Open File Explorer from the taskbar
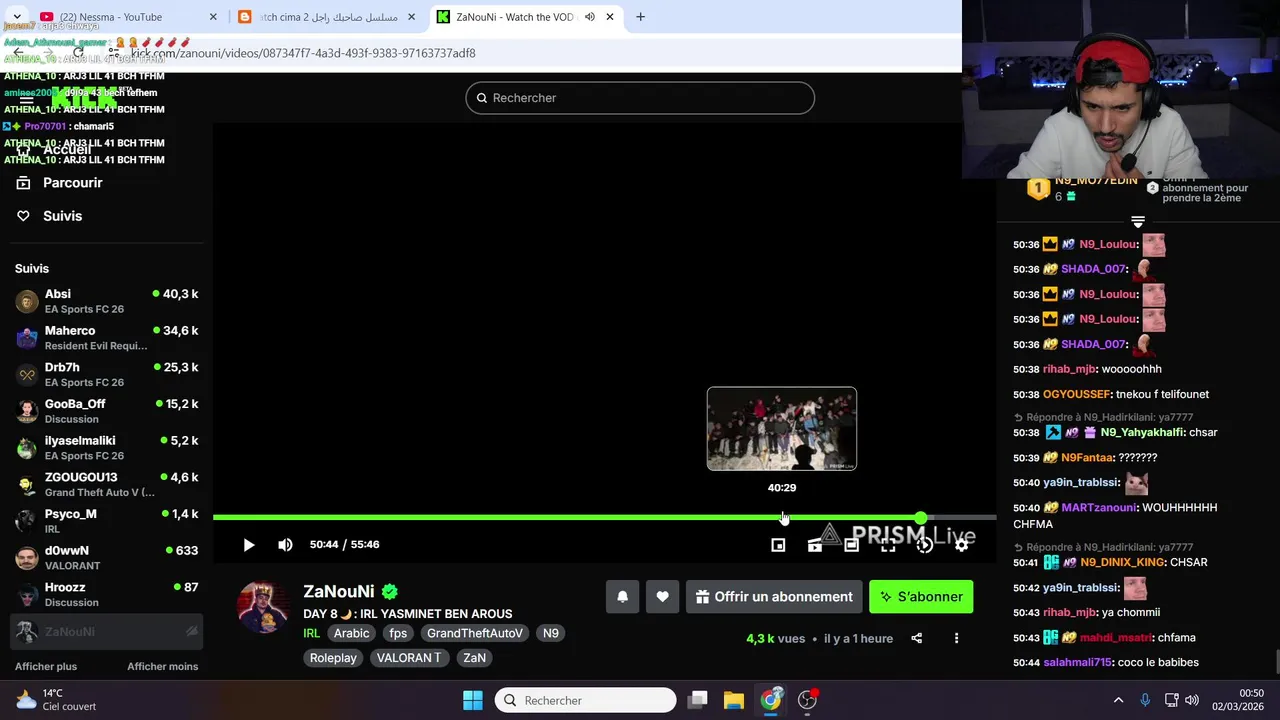This screenshot has width=1280, height=720. [x=734, y=700]
